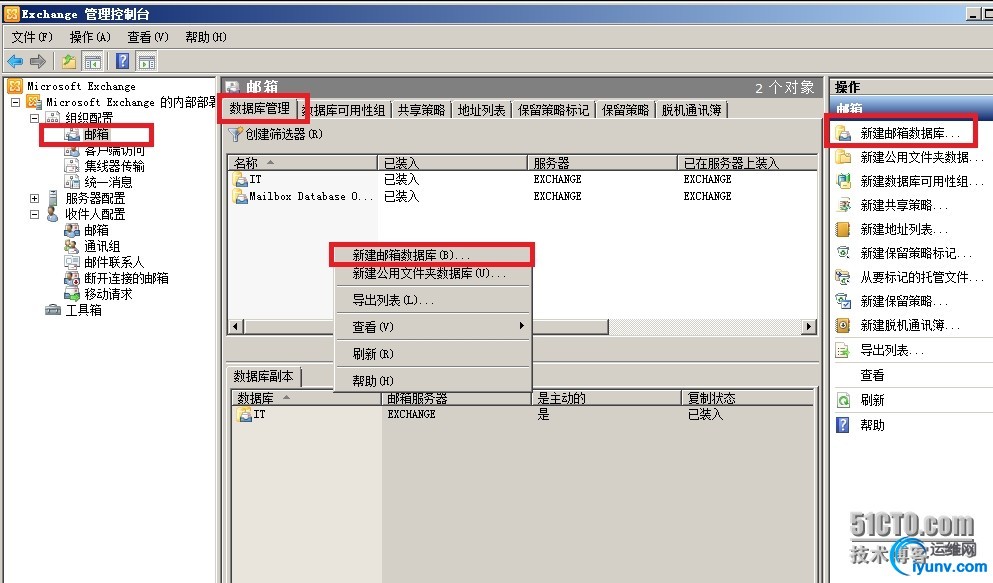This screenshot has width=993, height=583.
Task: Choose 新建公用文件夹数据库(U) in context menu
Action: click(432, 273)
